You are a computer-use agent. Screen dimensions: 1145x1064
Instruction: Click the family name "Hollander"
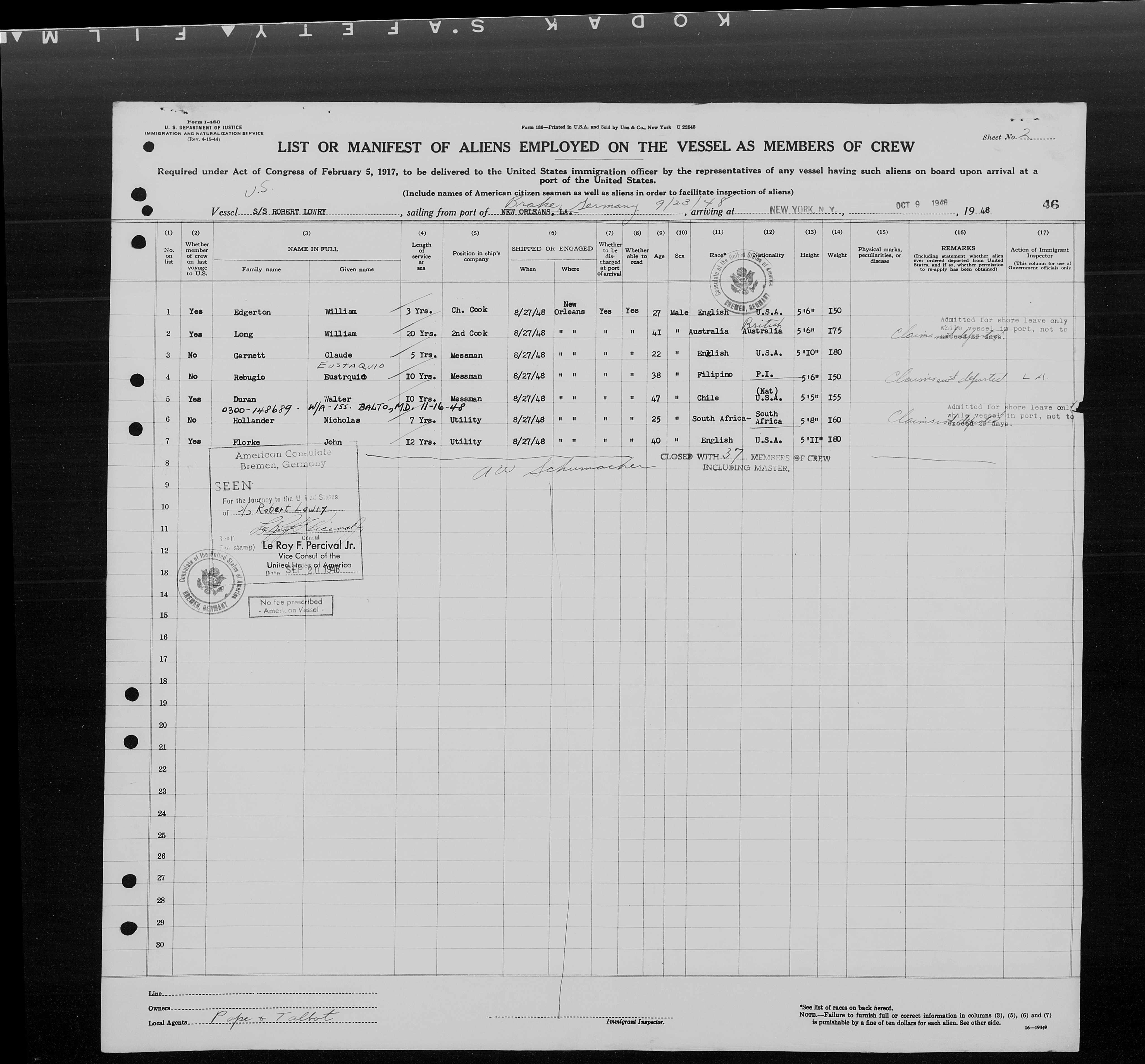coord(254,421)
